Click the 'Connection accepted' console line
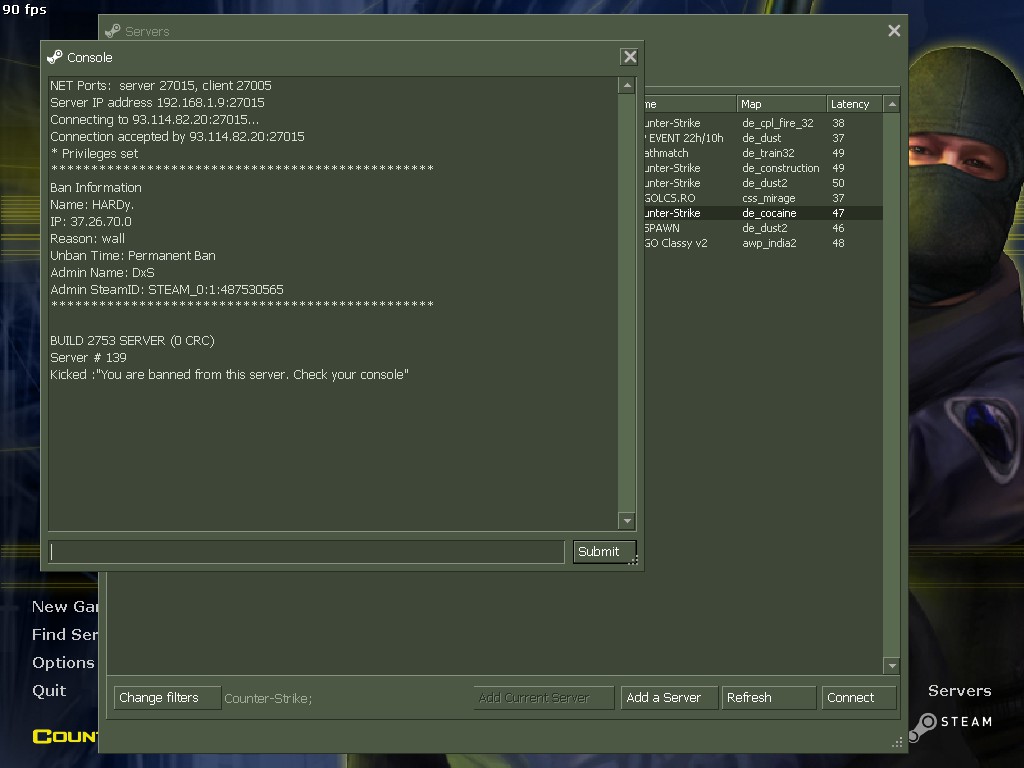 click(x=177, y=136)
